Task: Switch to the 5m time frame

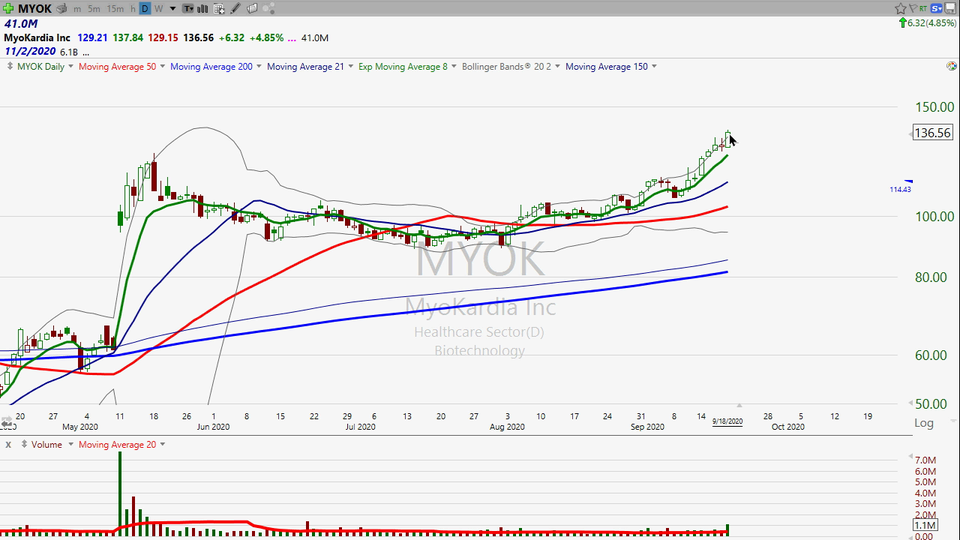Action: pyautogui.click(x=94, y=9)
